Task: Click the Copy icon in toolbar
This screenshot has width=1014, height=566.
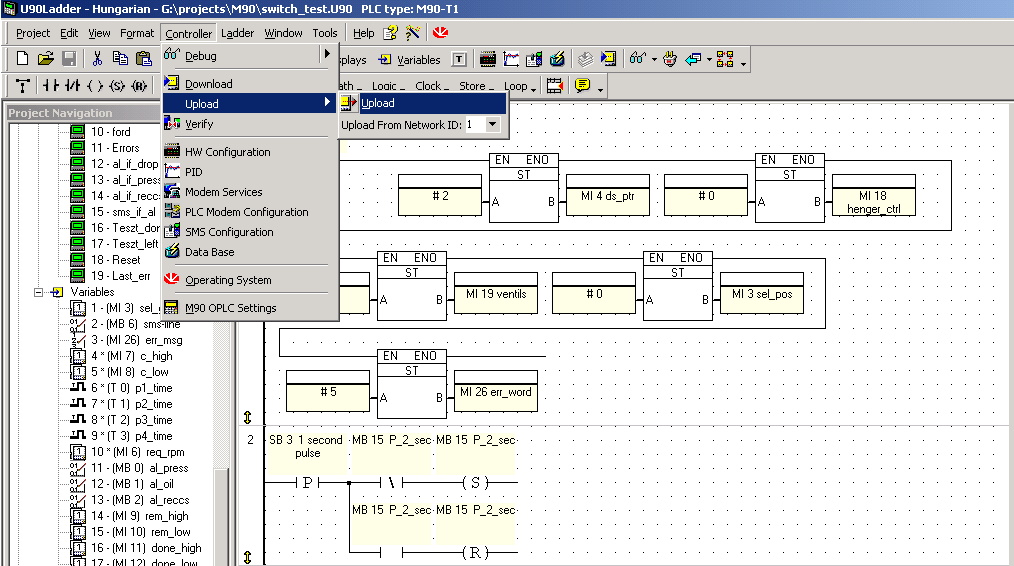Action: click(120, 59)
